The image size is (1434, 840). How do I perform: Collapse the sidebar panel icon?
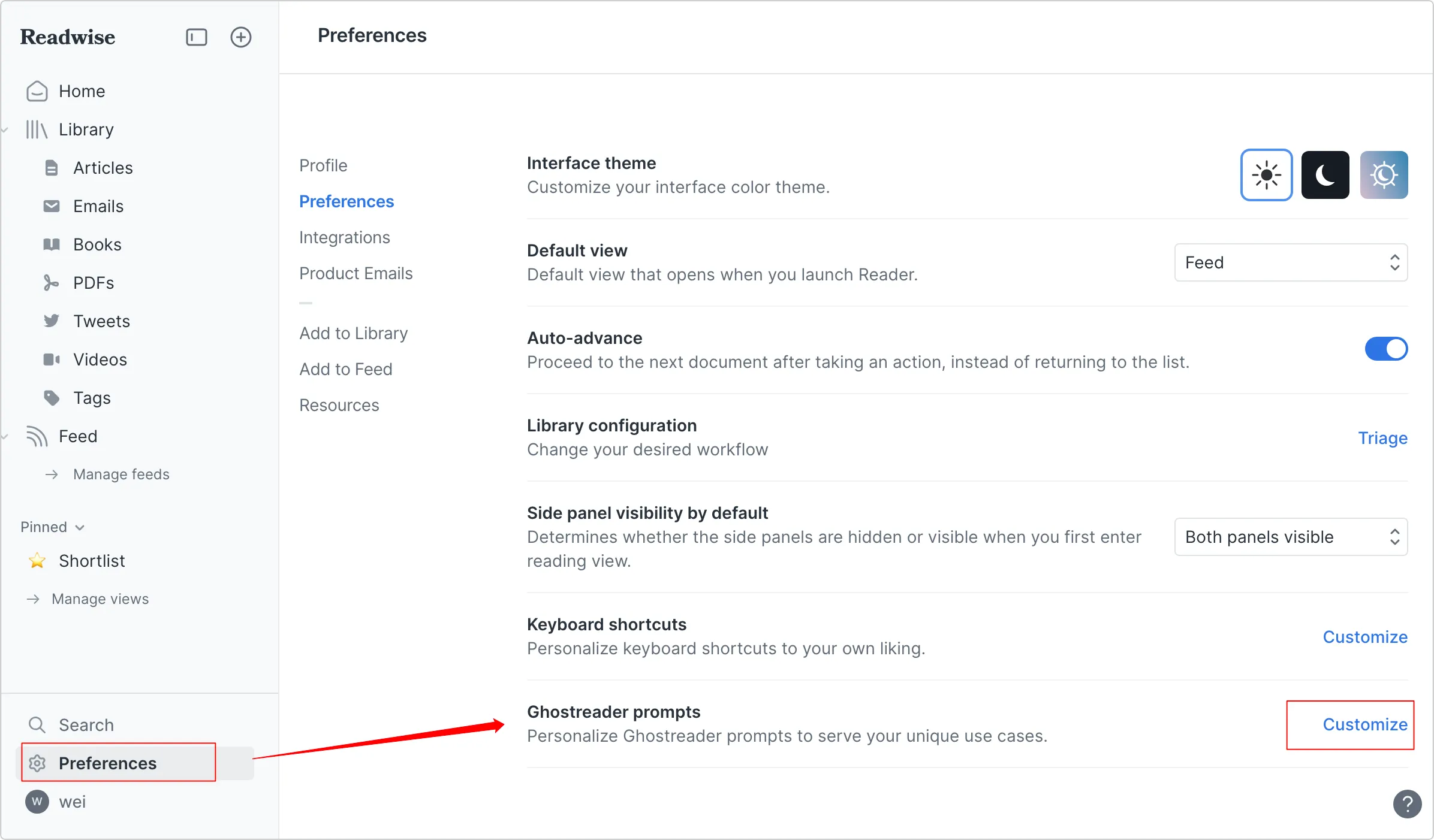coord(196,37)
